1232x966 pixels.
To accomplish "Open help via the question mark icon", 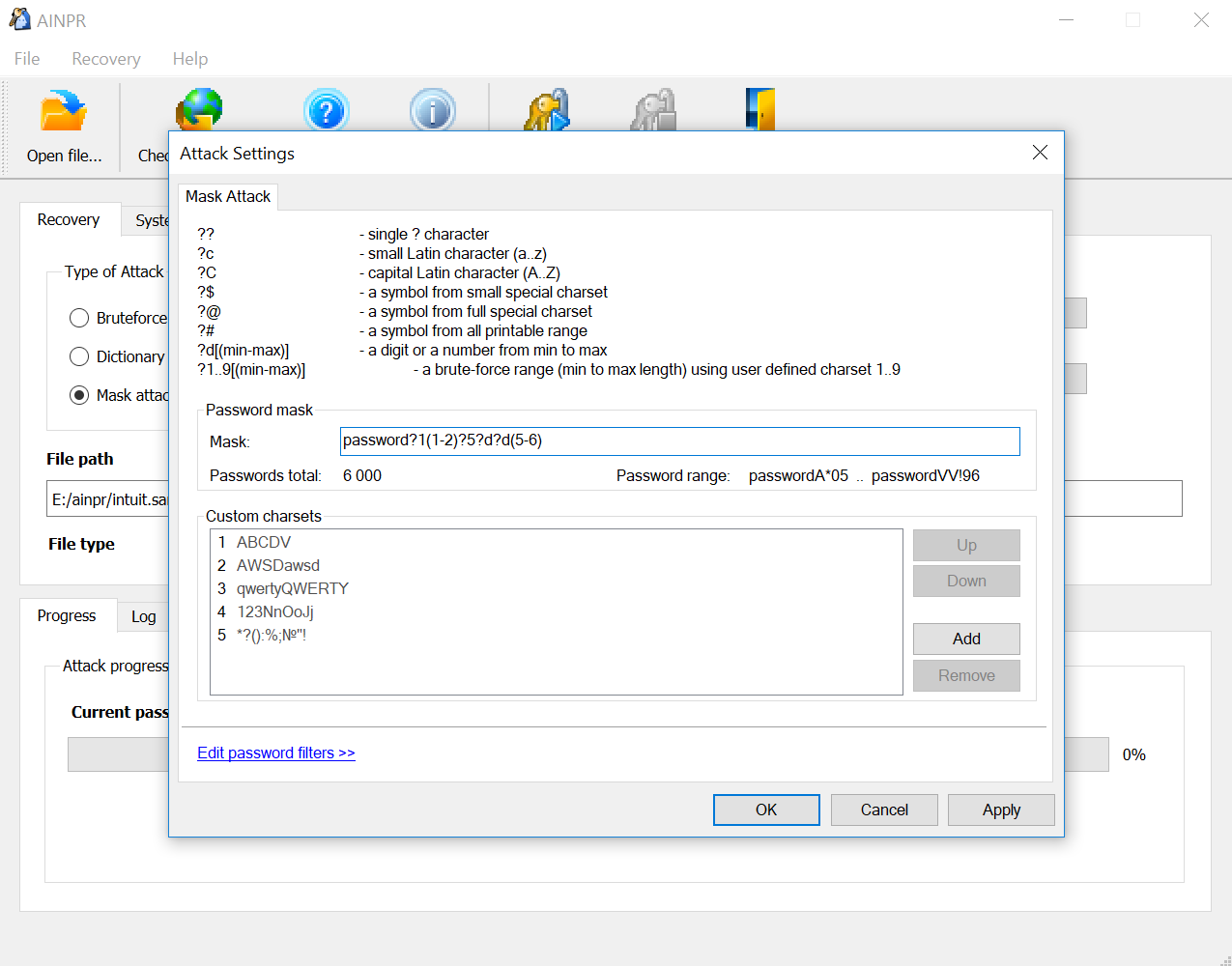I will pos(327,111).
